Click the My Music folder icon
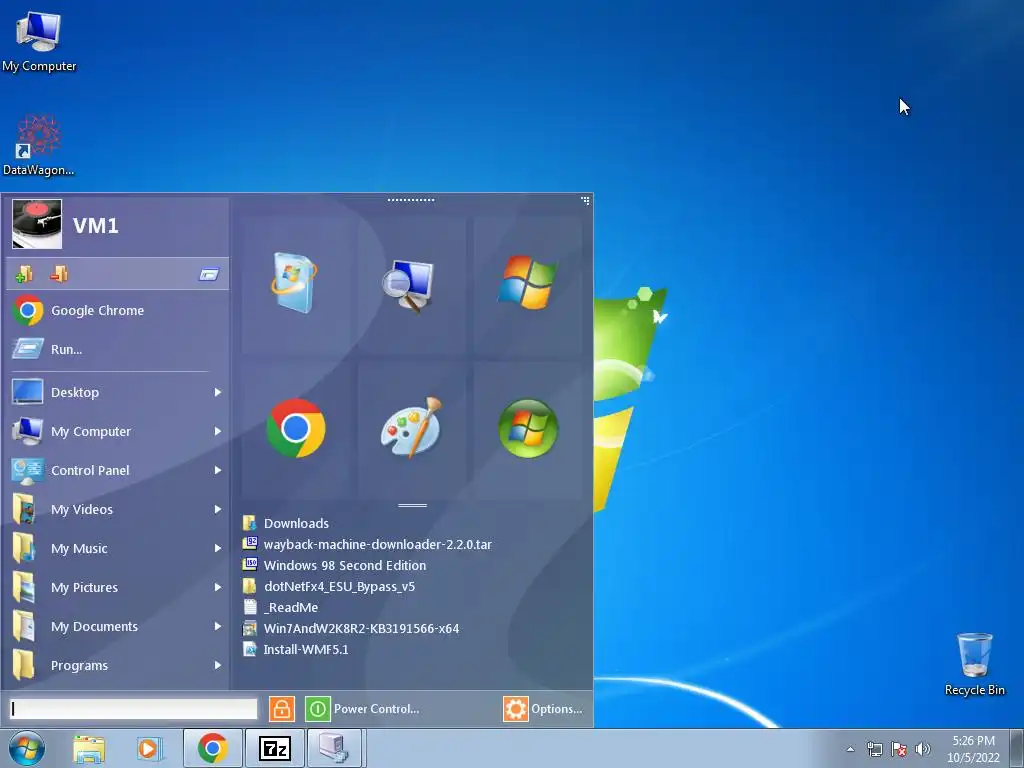Screen dimensions: 1024x768 click(25, 548)
